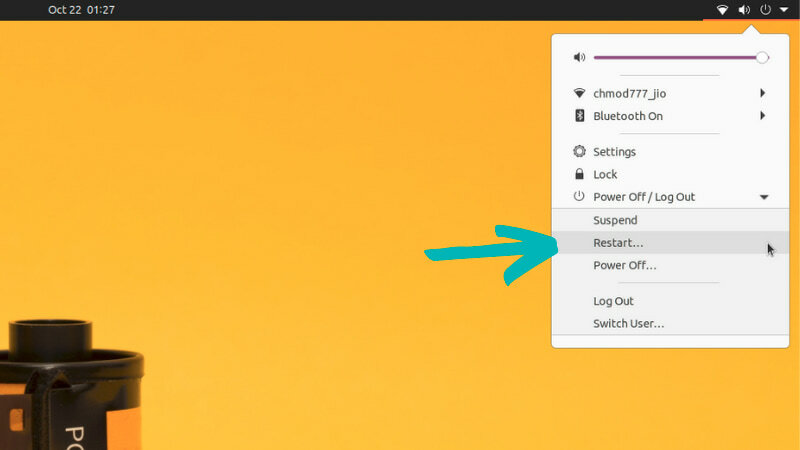Open the clock showing Oct 22 01:27

[81, 10]
